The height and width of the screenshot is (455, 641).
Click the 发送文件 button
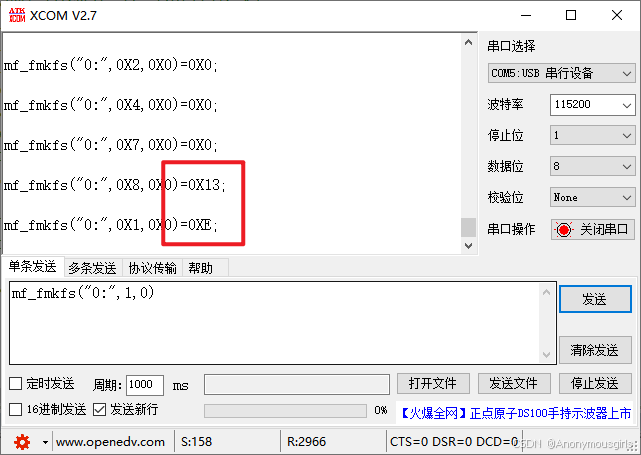(x=514, y=383)
